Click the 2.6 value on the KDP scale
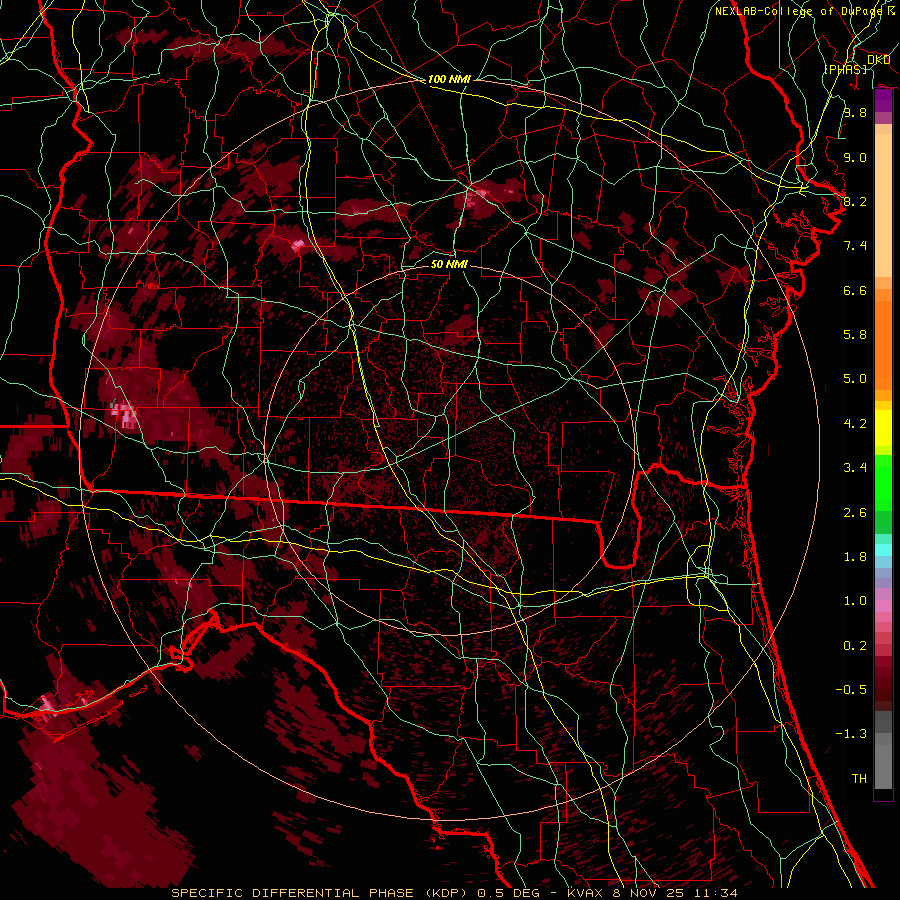 coord(855,513)
